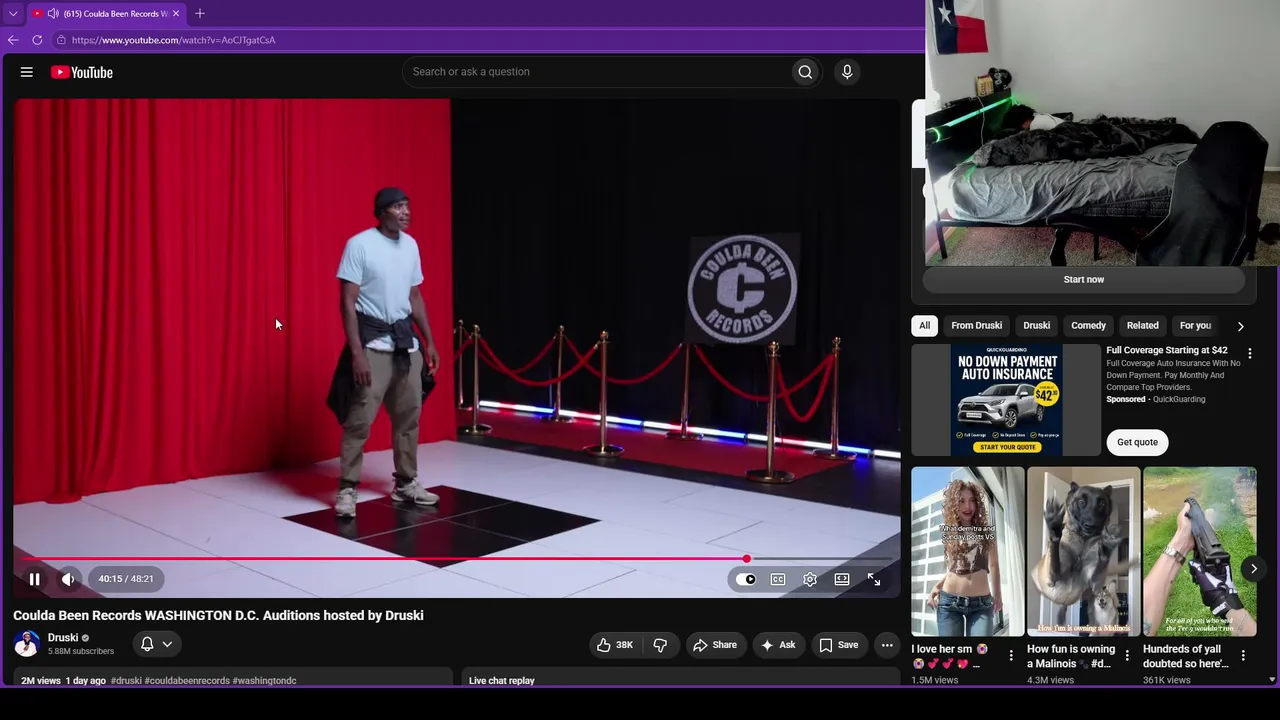1280x720 pixels.
Task: Reload the browser page
Action: (37, 40)
